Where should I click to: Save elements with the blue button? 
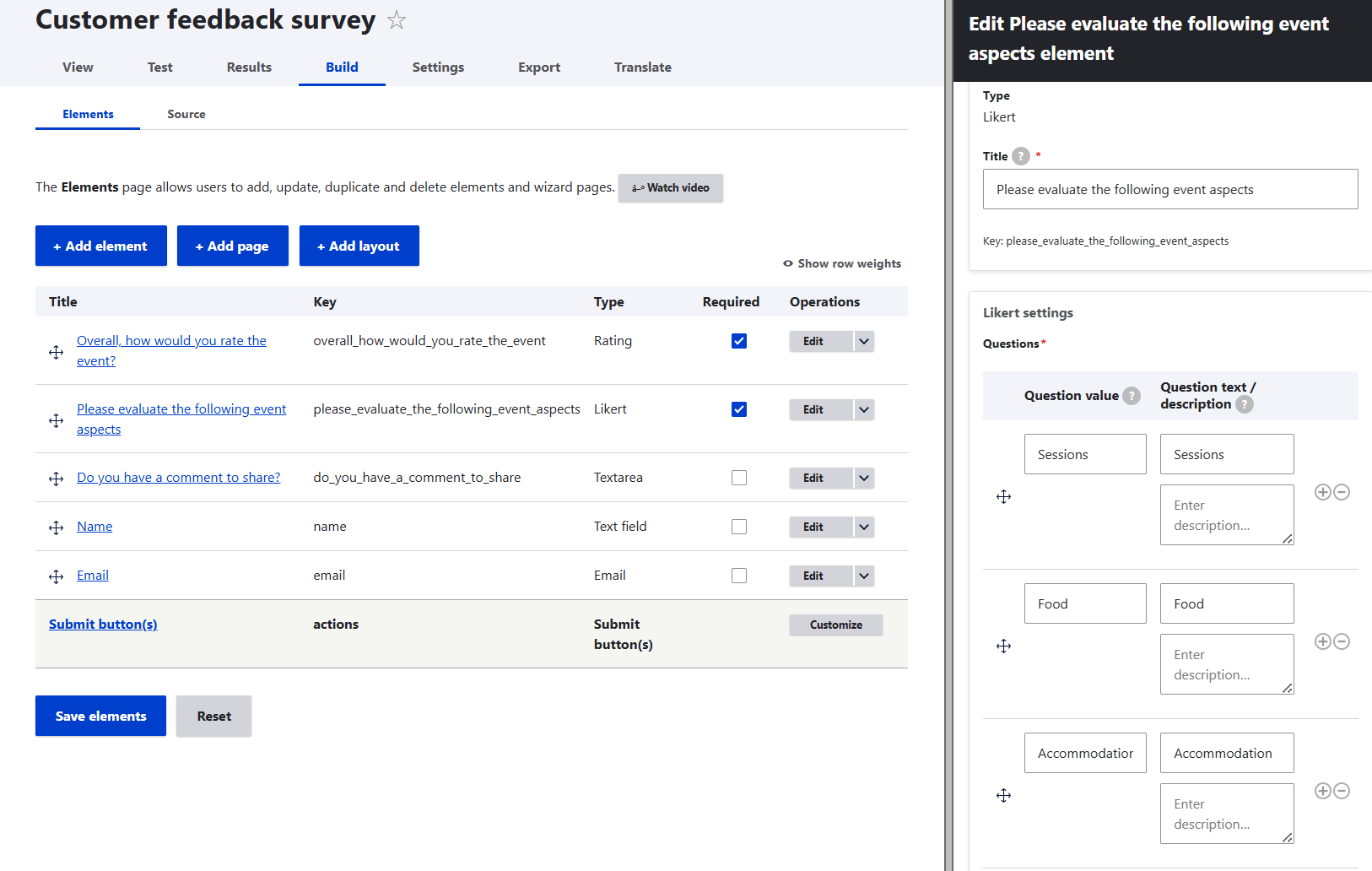100,716
